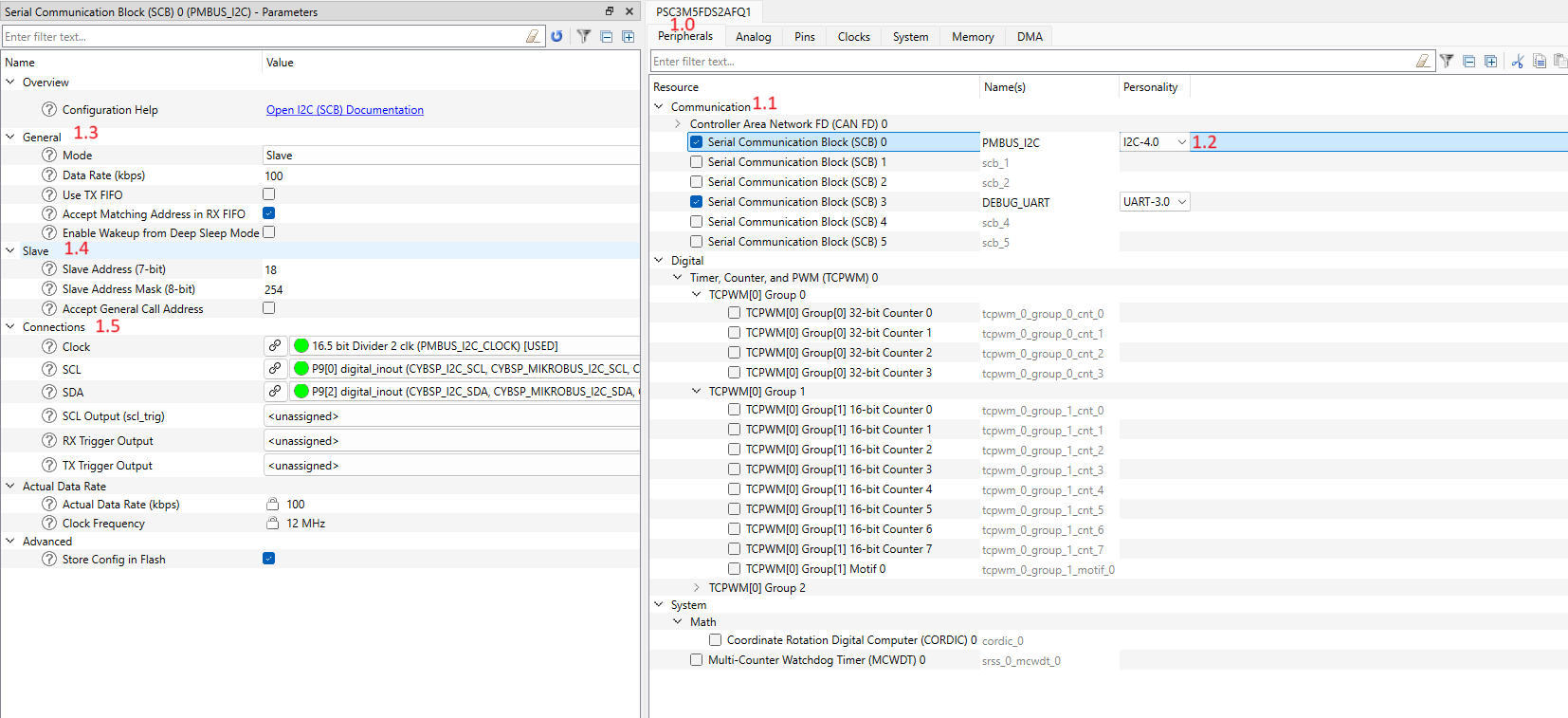Collapse the Connections section
Viewport: 1568px width, 718px height.
coord(10,327)
